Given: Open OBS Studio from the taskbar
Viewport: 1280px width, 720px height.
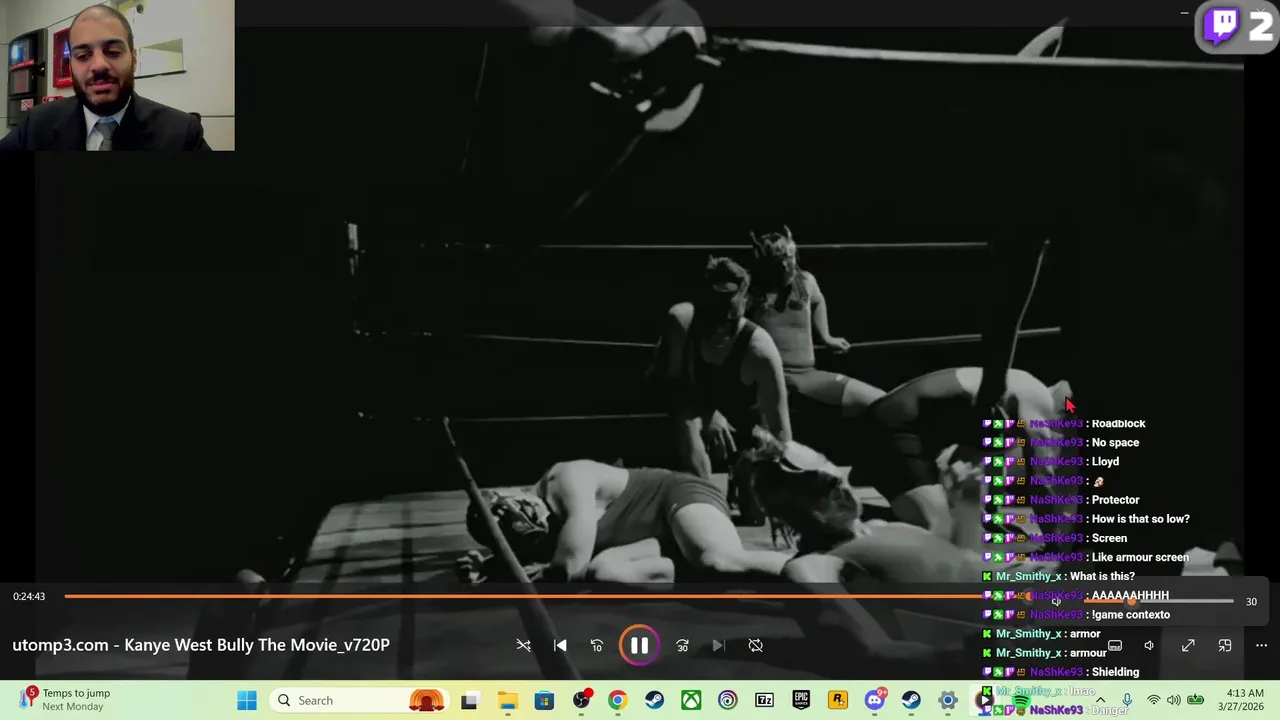Looking at the screenshot, I should (581, 700).
